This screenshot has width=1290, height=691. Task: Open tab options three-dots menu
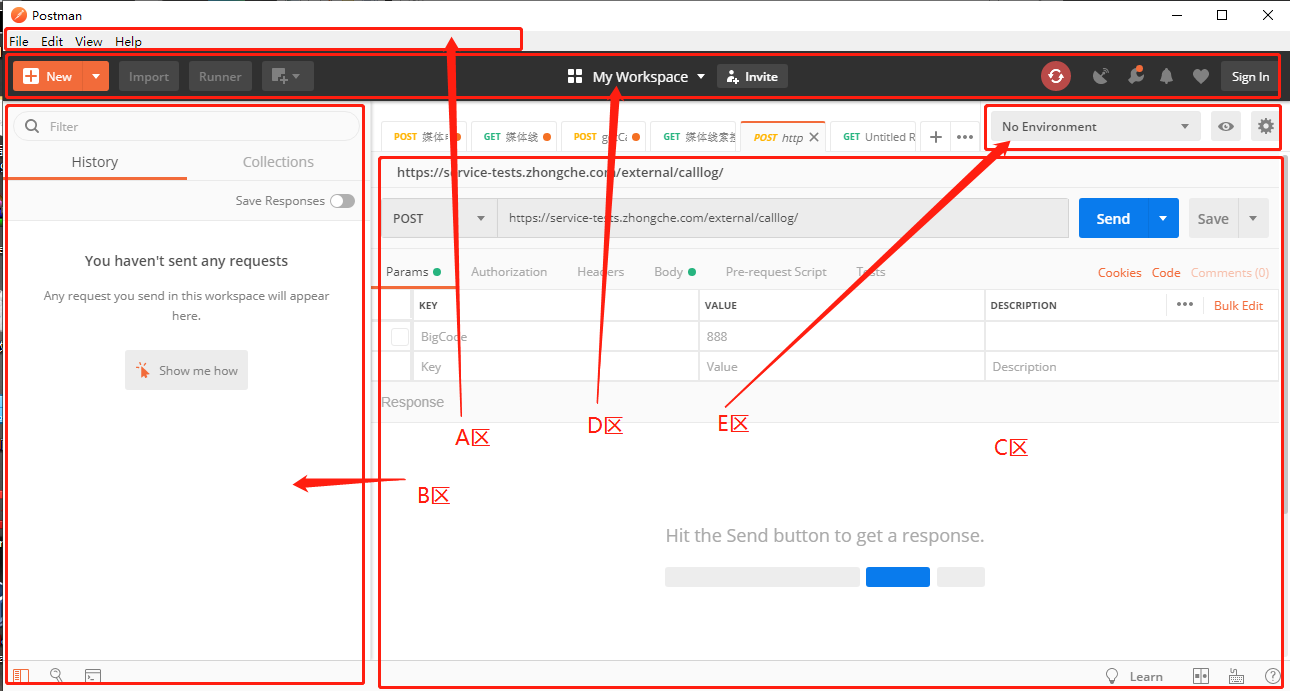tap(965, 137)
